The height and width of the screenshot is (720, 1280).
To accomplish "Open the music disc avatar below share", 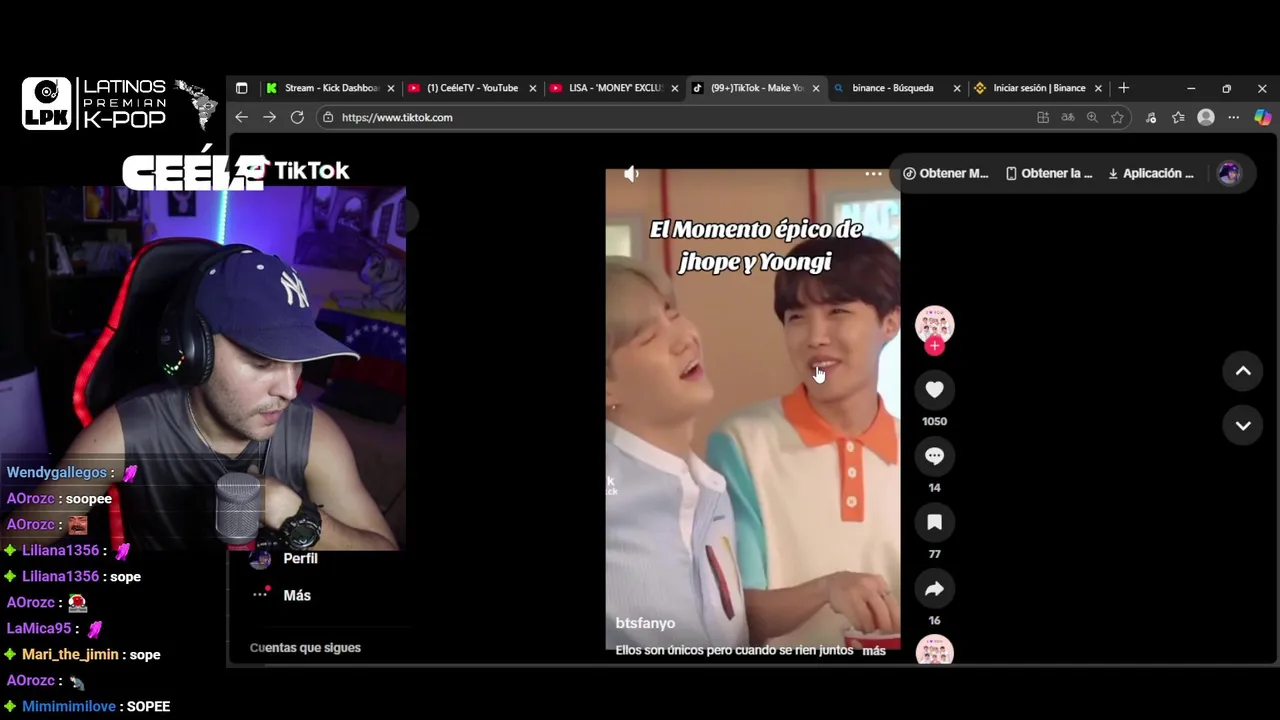I will (934, 651).
